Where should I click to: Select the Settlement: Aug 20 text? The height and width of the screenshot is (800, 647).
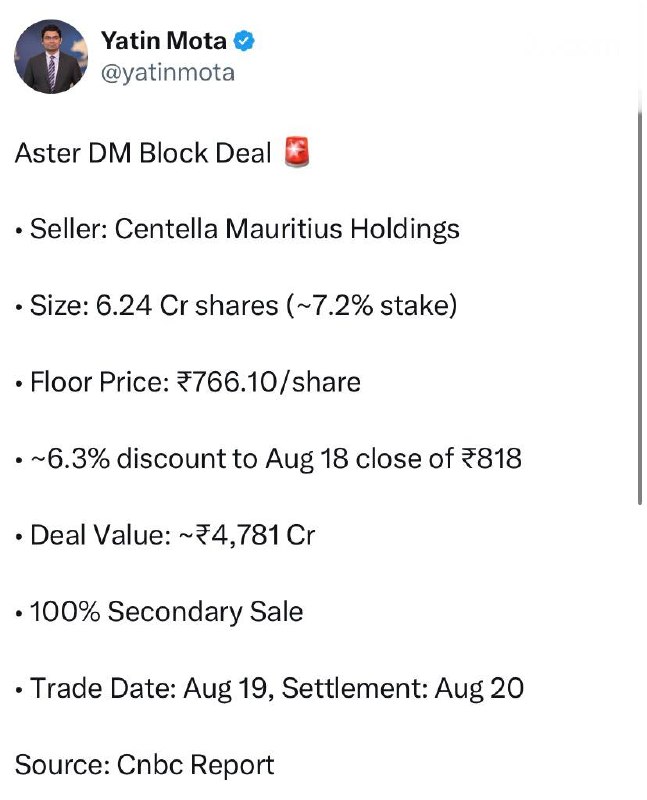(x=403, y=688)
